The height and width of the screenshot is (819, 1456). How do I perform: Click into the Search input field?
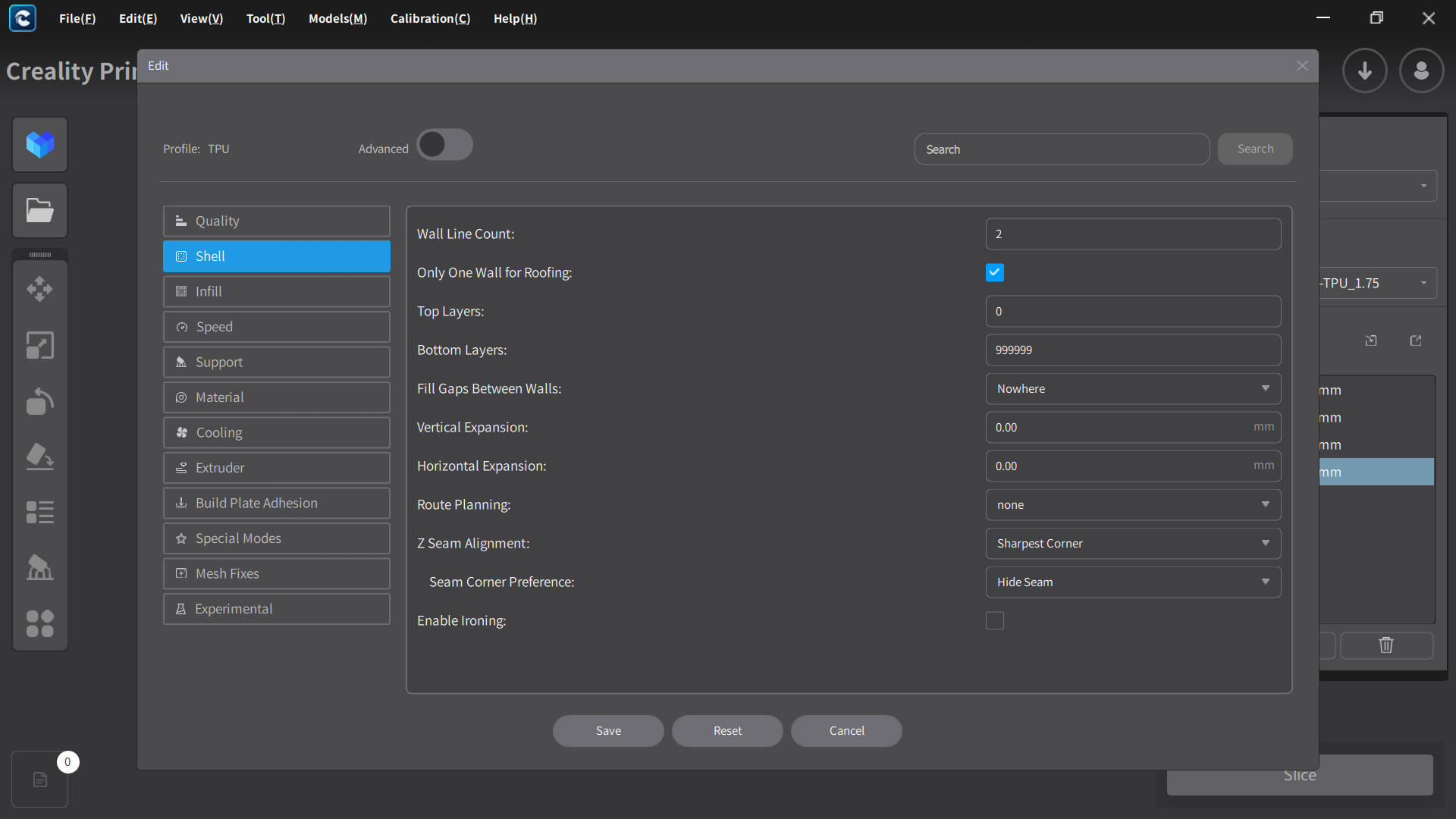click(1062, 149)
